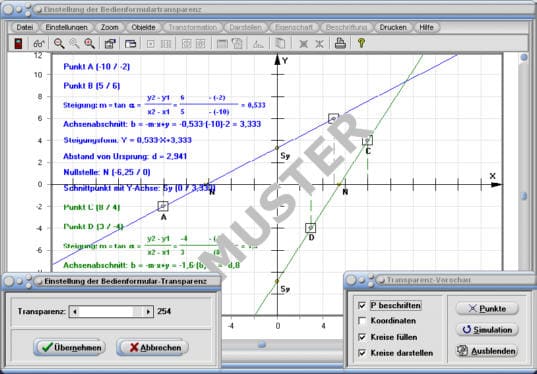Select point B marker on blue line
The width and height of the screenshot is (537, 374).
tap(334, 119)
